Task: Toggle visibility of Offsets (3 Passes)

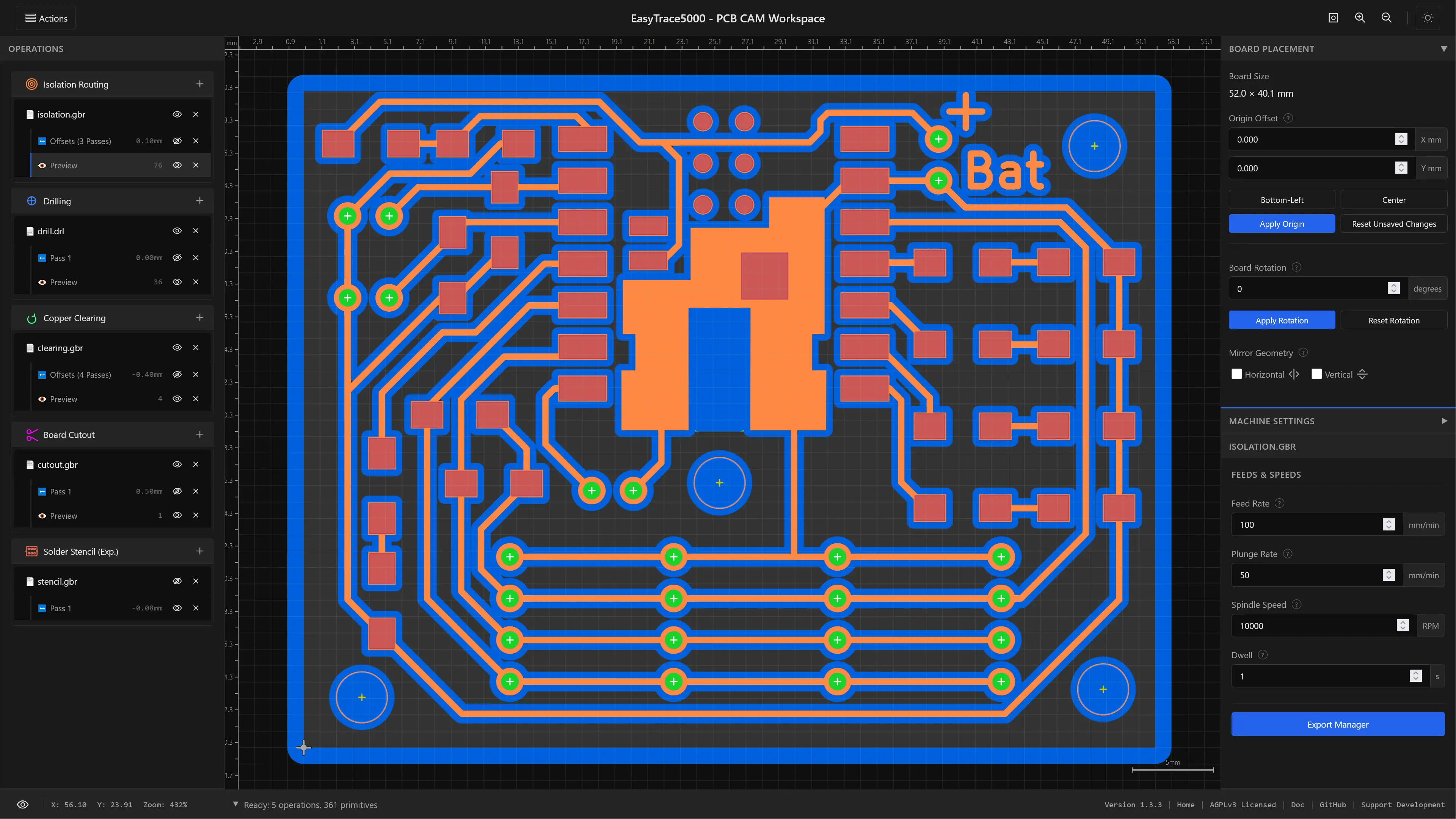Action: (x=177, y=141)
